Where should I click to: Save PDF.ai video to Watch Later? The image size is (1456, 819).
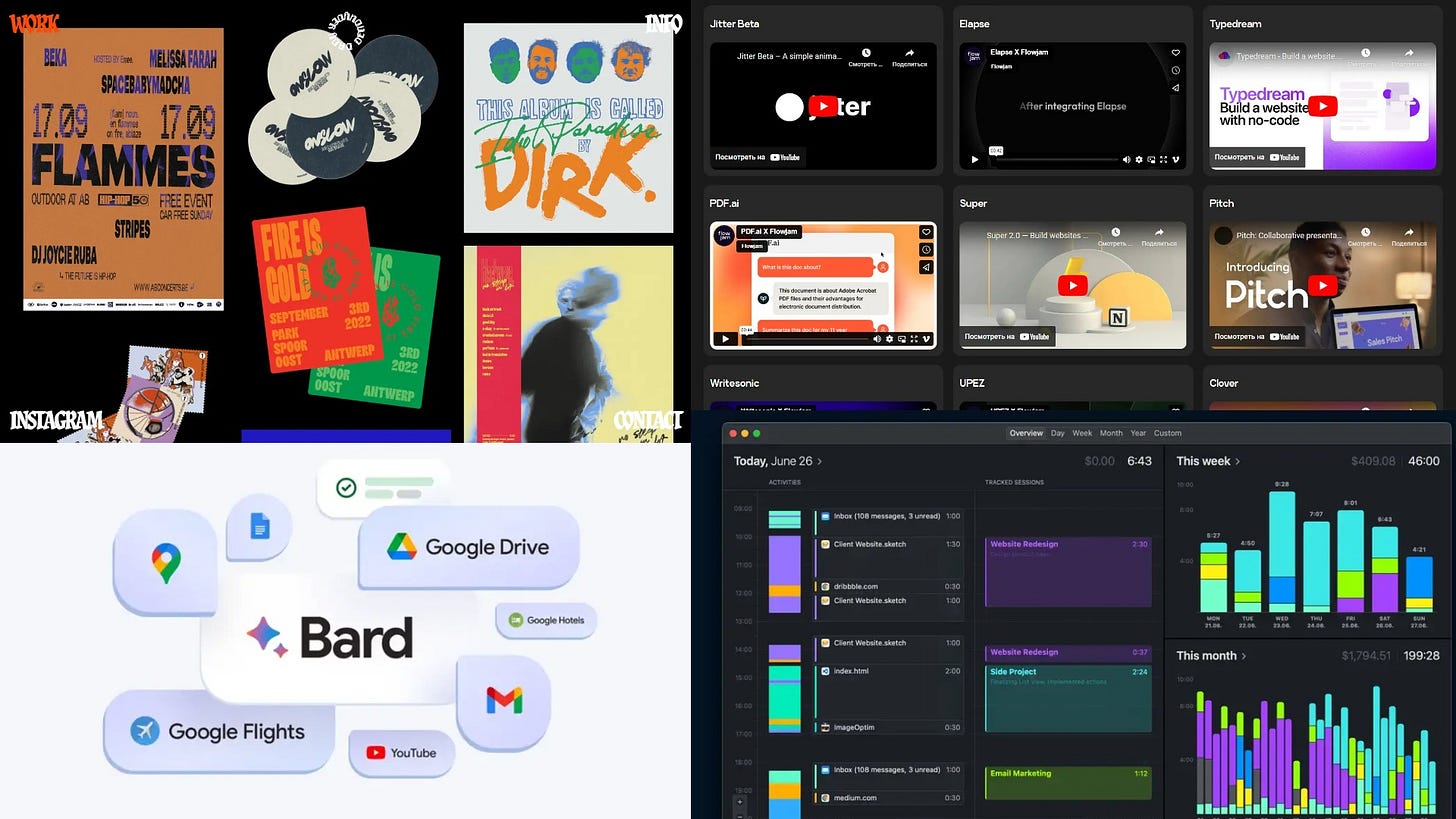[926, 250]
